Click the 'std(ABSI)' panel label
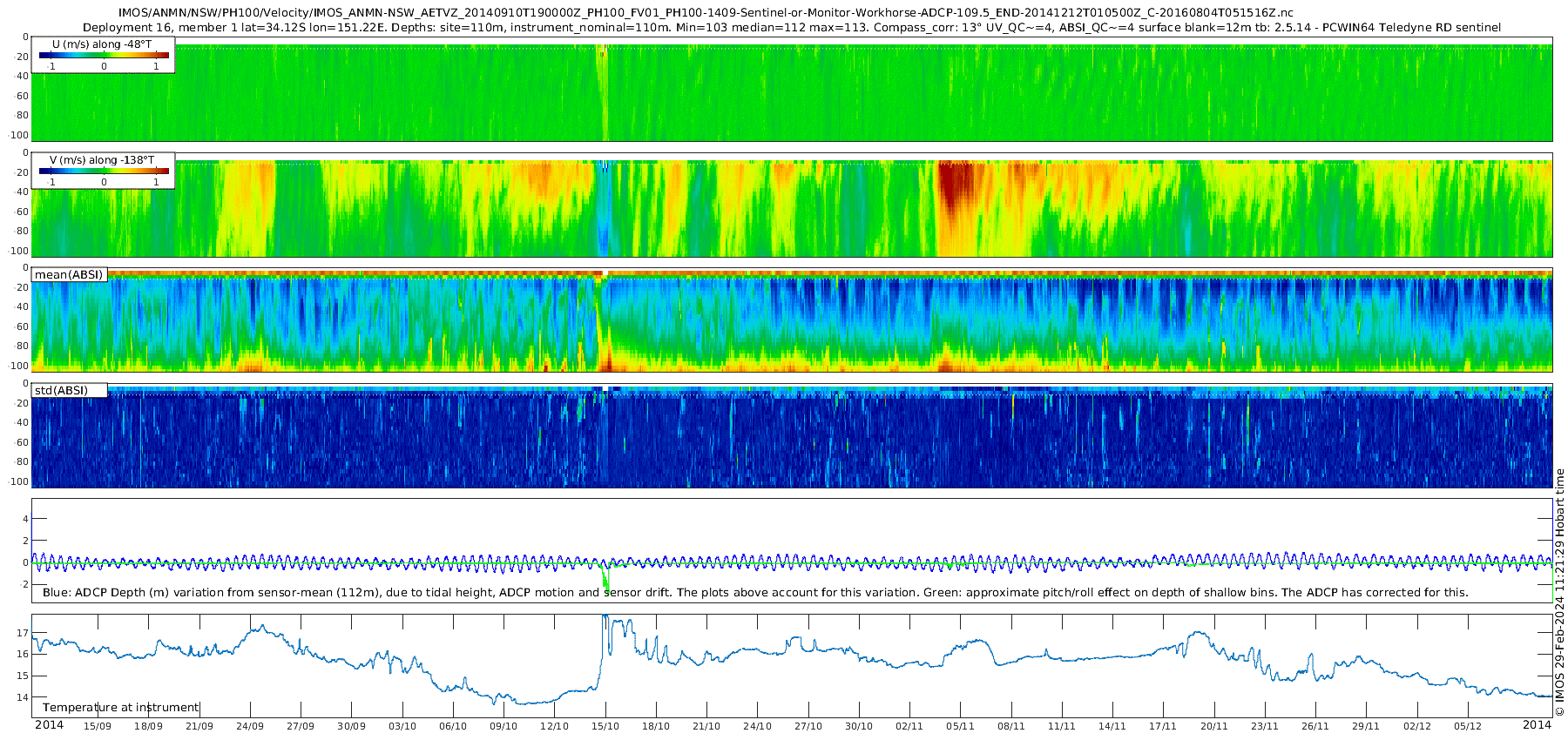The height and width of the screenshot is (740, 1568). point(61,390)
